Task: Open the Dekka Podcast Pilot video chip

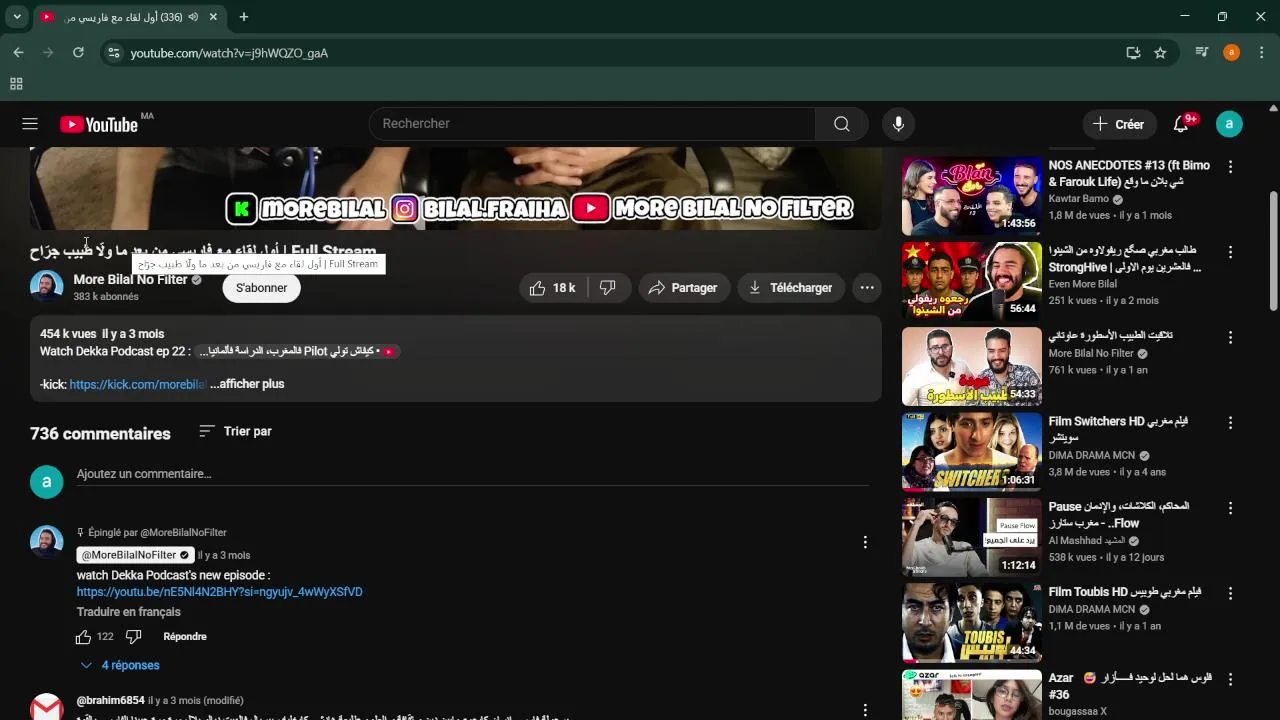Action: [298, 351]
